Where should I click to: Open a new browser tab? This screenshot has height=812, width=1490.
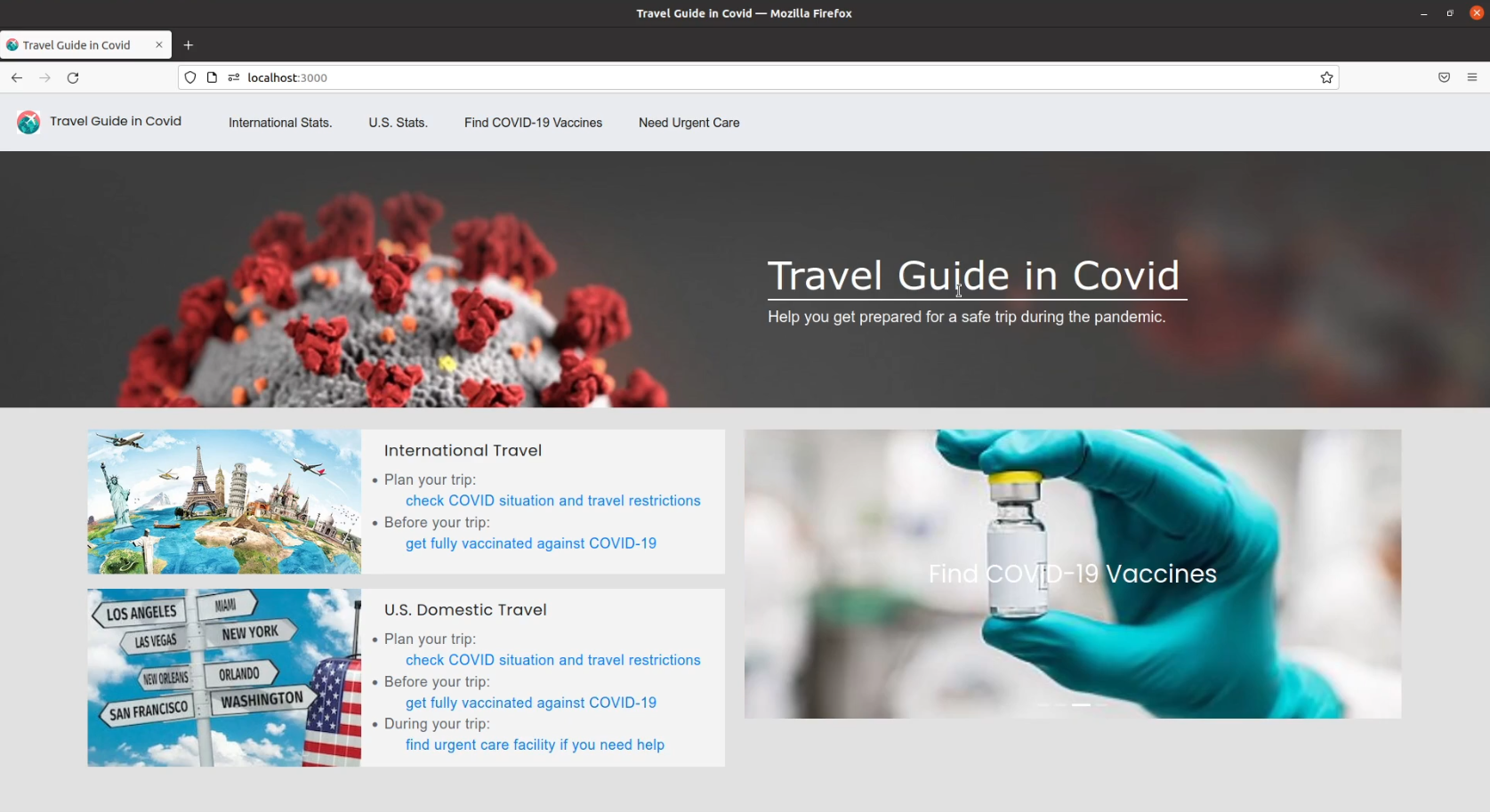(x=188, y=44)
